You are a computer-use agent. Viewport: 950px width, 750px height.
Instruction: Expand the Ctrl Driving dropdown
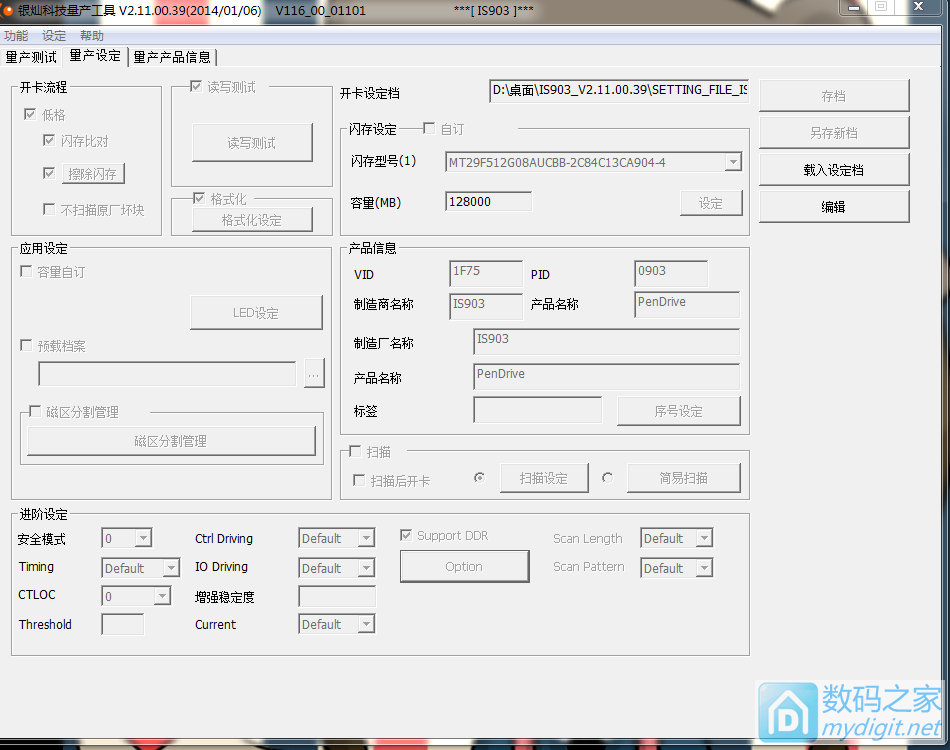point(367,538)
